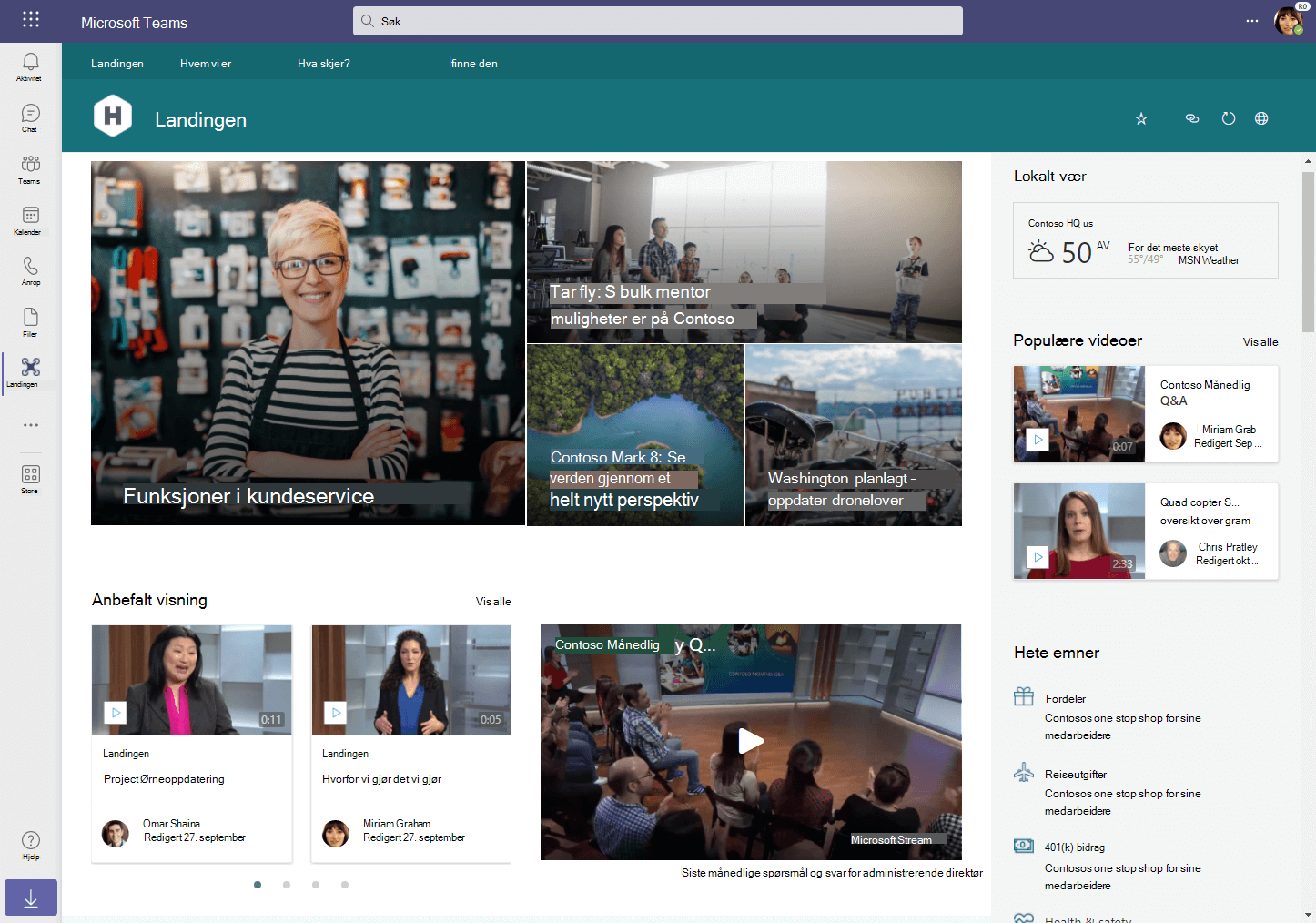Open Washington planlagt dronelover tile
1316x923 pixels.
click(854, 435)
